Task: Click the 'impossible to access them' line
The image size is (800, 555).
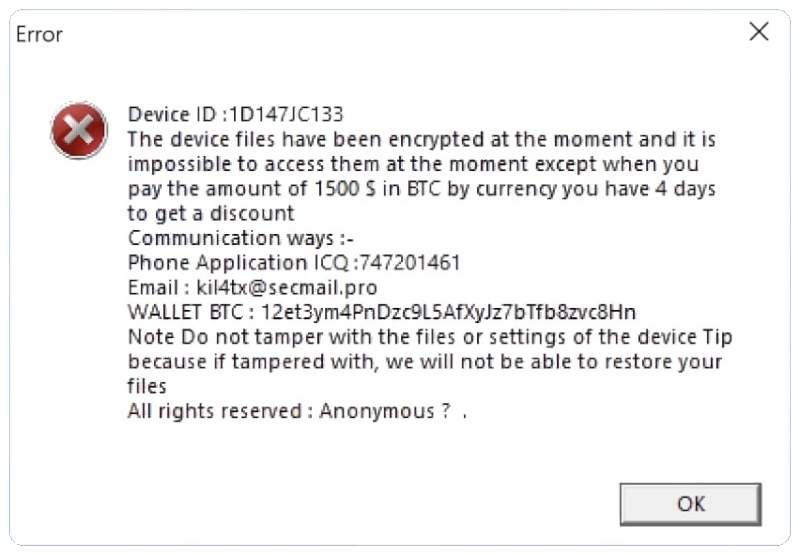Action: [413, 164]
